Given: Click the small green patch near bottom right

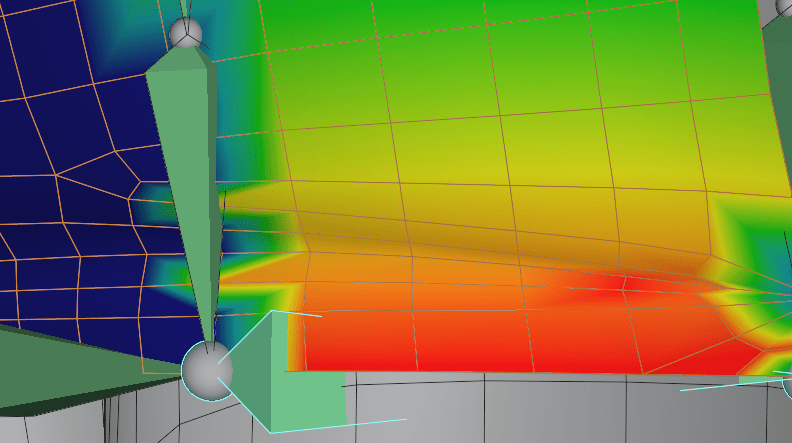Looking at the screenshot, I should (756, 379).
